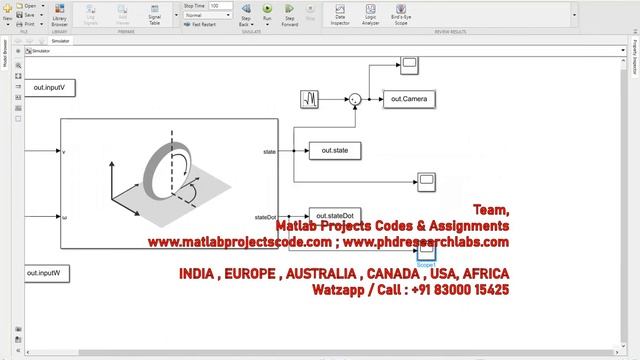The width and height of the screenshot is (640, 360).
Task: Click the sample time display palette icon
Action: pyautogui.click(x=18, y=87)
